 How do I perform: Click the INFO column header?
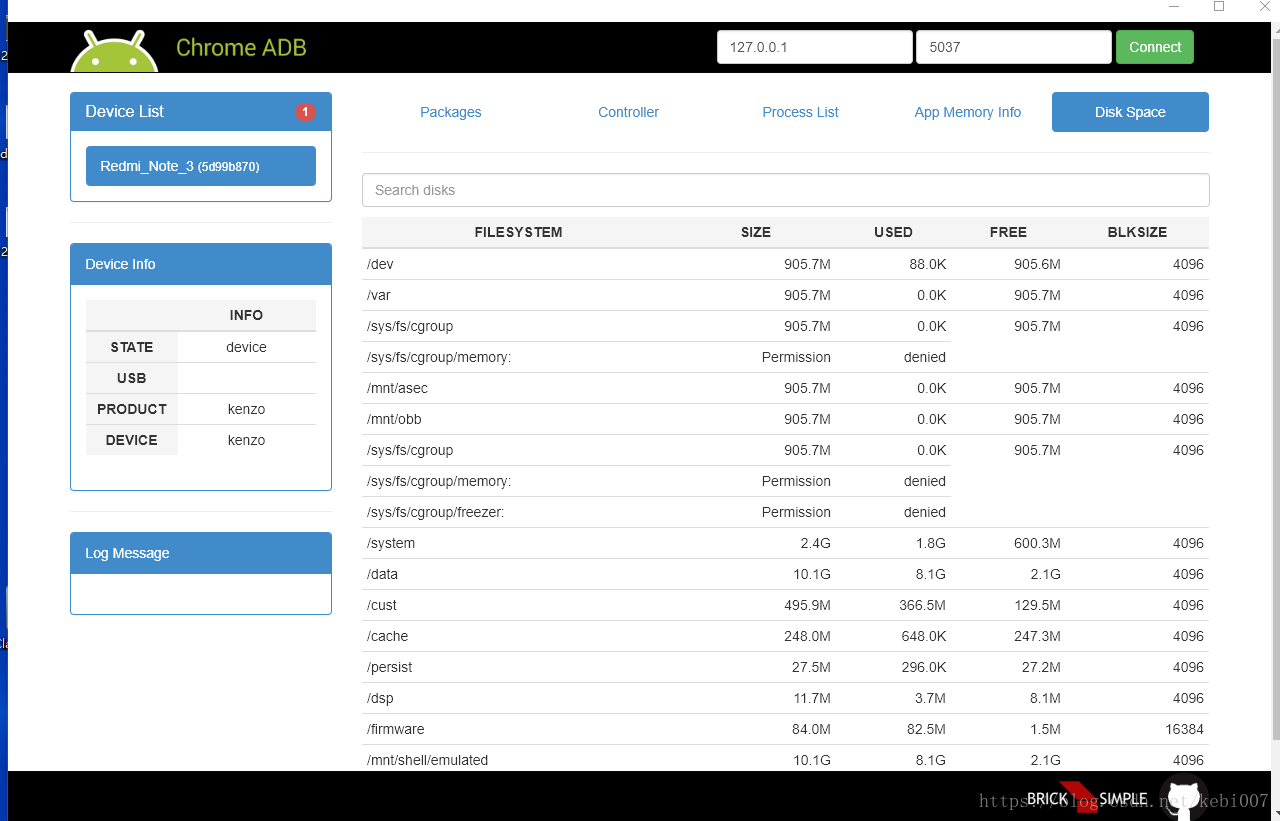click(246, 315)
